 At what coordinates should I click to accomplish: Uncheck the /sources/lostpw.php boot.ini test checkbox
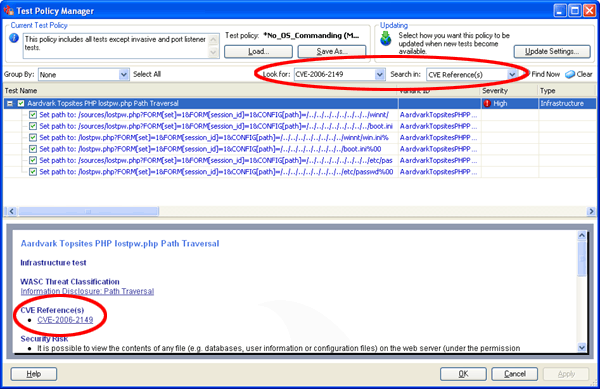pyautogui.click(x=33, y=126)
